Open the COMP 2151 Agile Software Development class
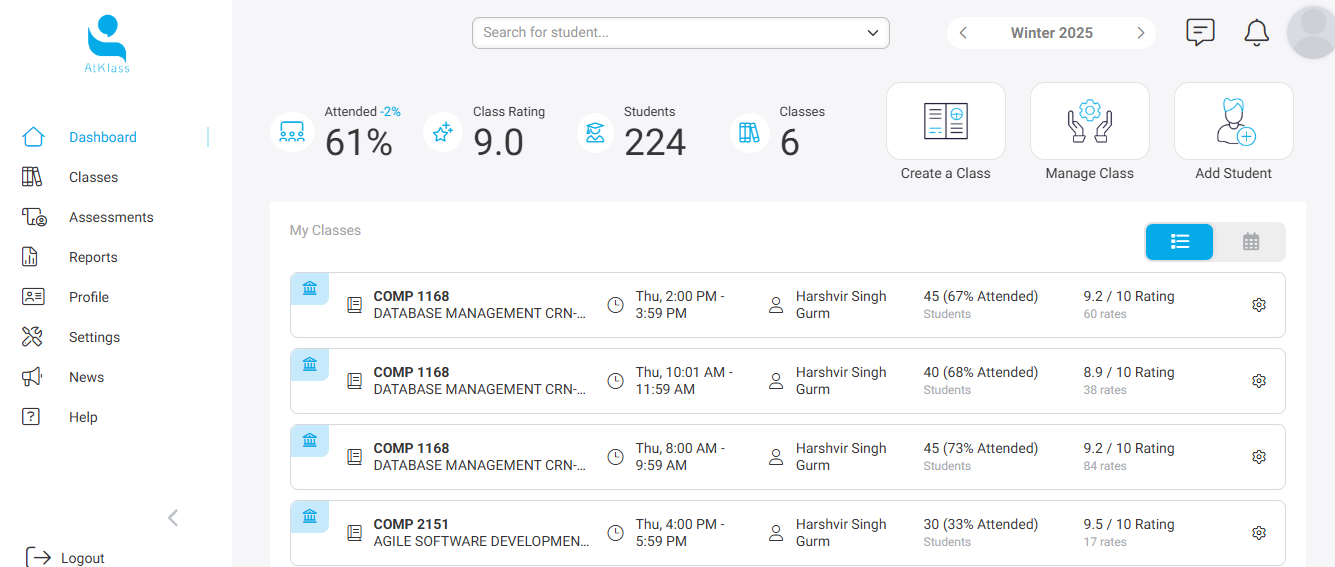1335x567 pixels. (x=480, y=533)
